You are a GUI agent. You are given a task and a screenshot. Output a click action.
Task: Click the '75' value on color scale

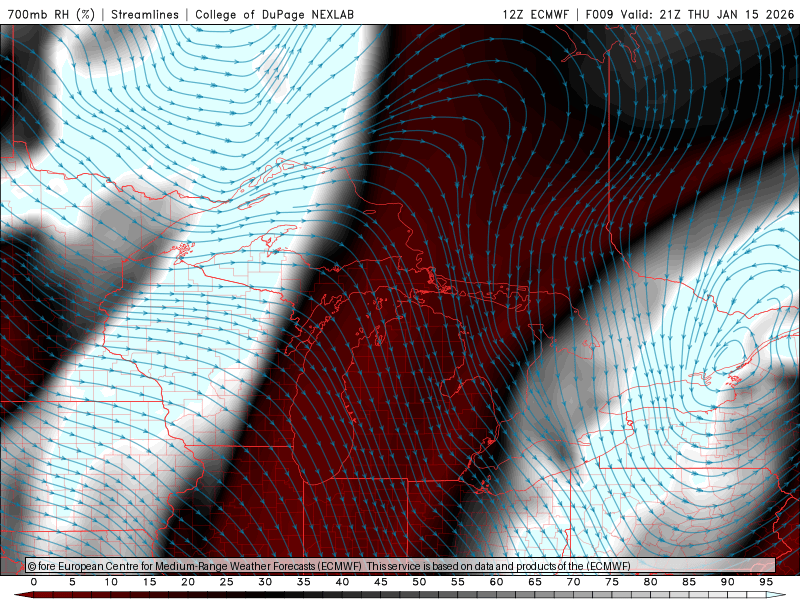click(612, 582)
